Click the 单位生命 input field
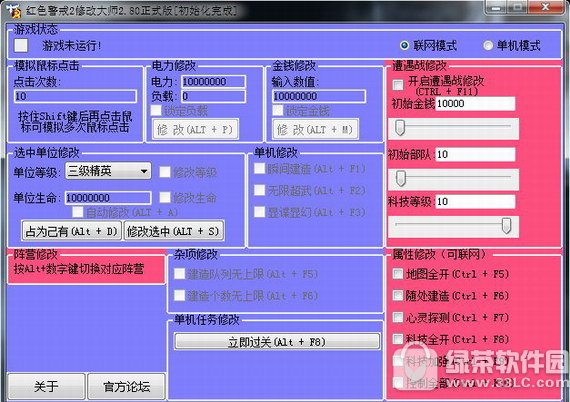 [108, 198]
